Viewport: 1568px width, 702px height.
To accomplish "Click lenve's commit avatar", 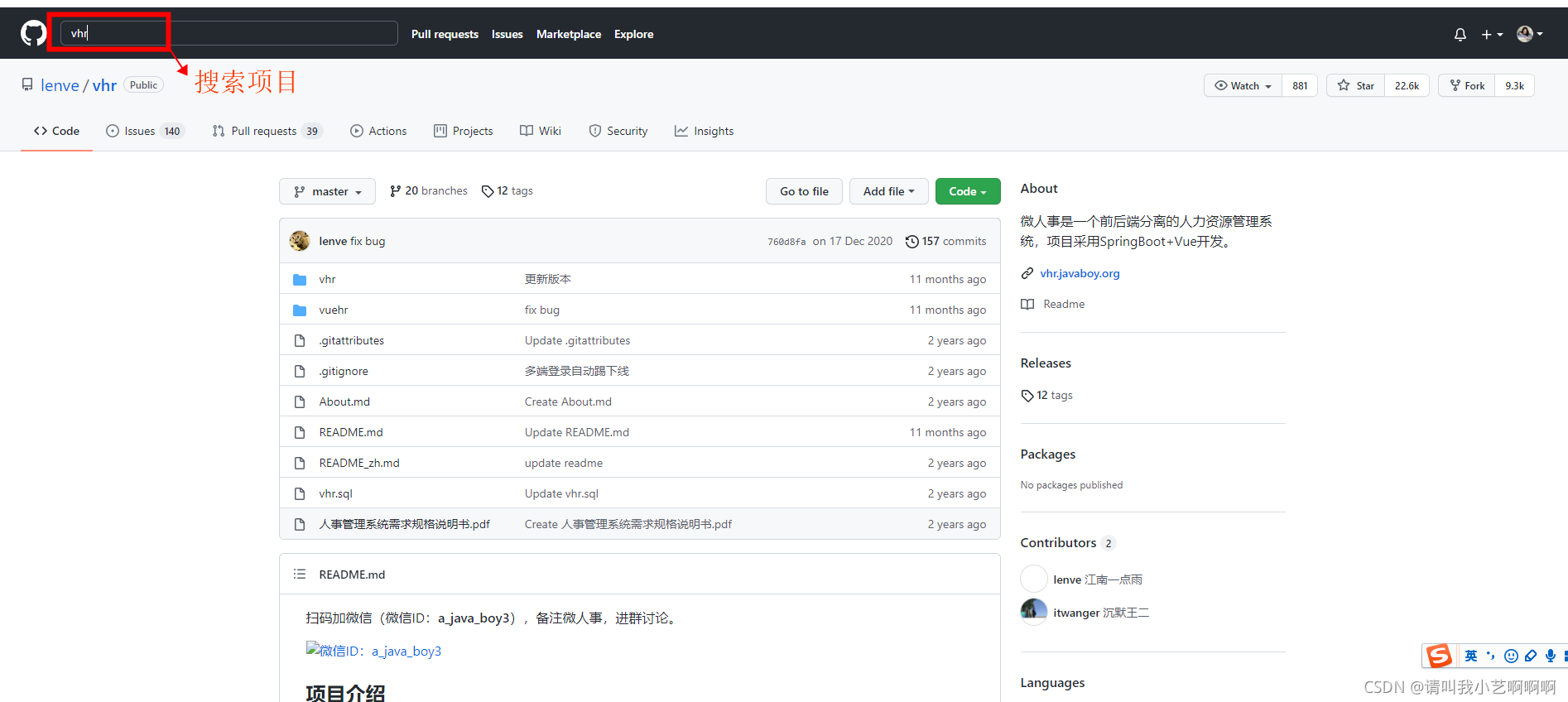I will 300,241.
